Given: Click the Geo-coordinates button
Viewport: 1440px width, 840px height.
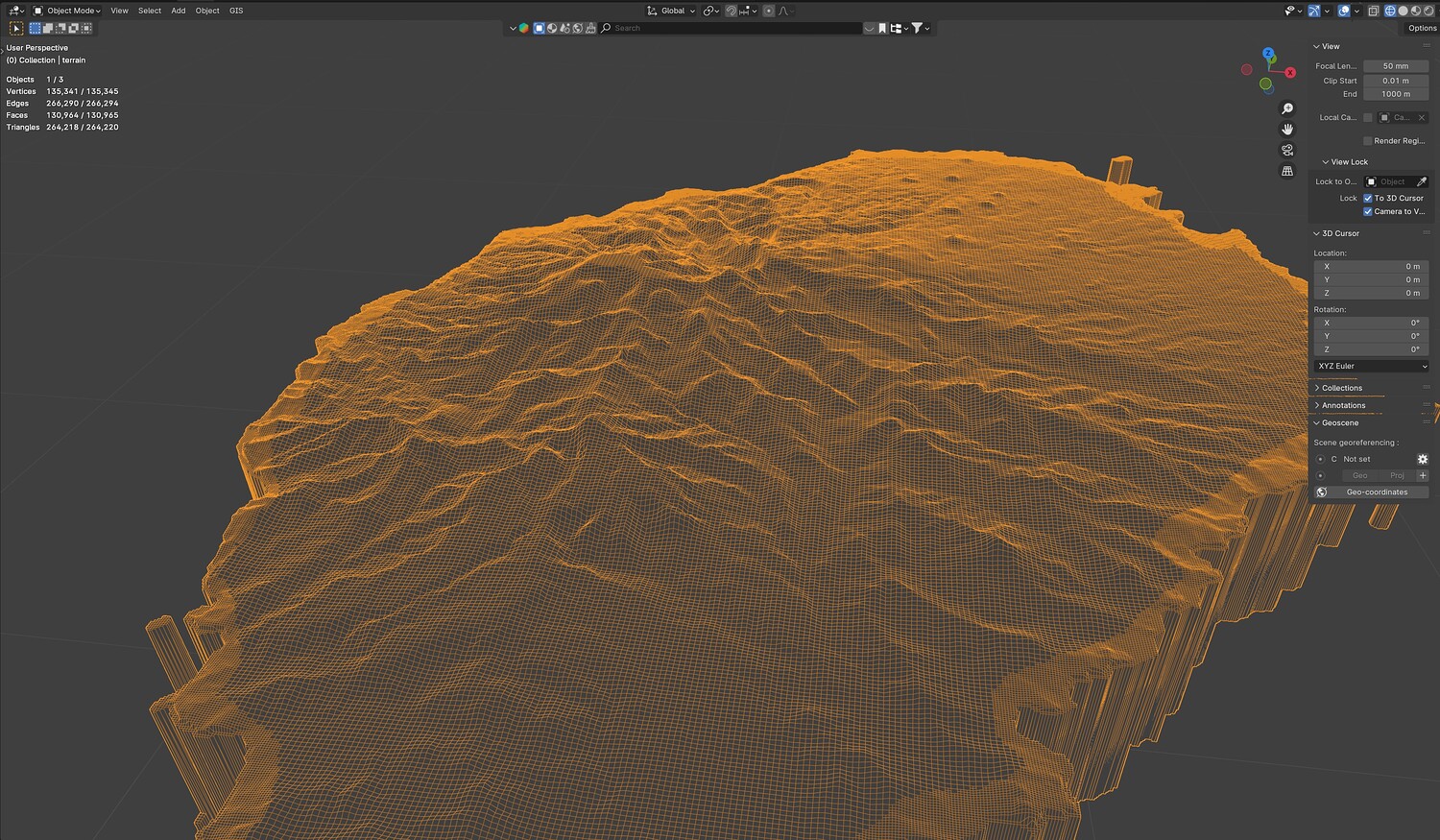Looking at the screenshot, I should 1371,492.
